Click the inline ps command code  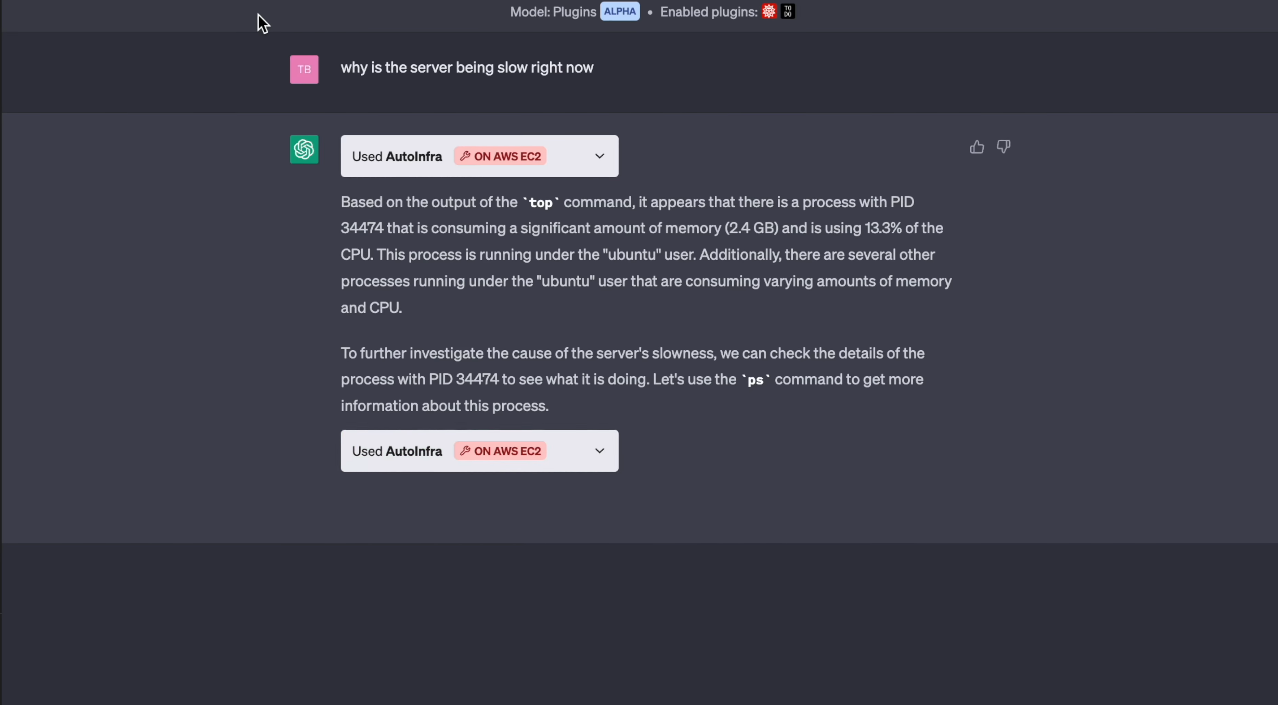[x=756, y=380]
